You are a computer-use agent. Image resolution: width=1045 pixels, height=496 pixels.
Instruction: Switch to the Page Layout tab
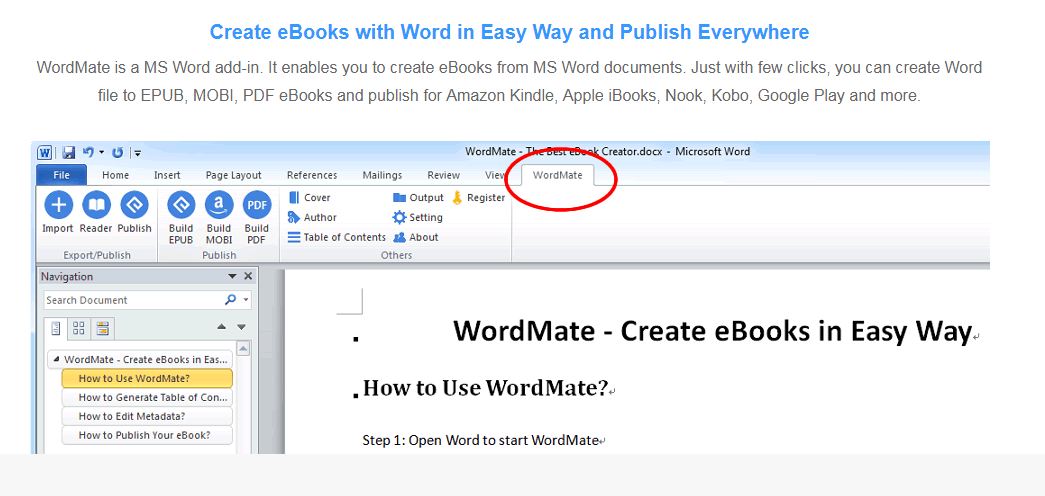[233, 175]
